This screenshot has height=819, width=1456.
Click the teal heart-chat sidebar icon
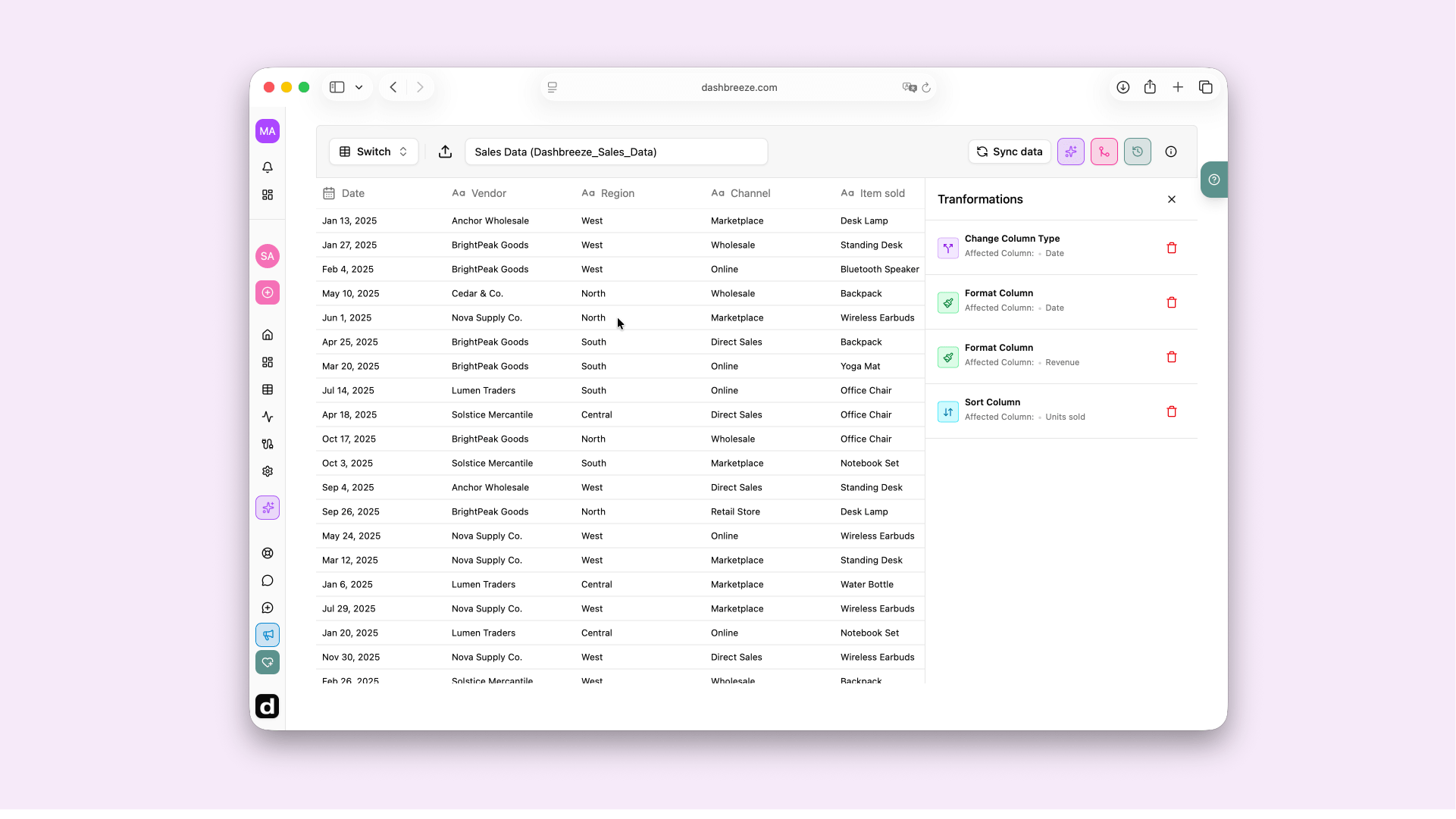(268, 662)
